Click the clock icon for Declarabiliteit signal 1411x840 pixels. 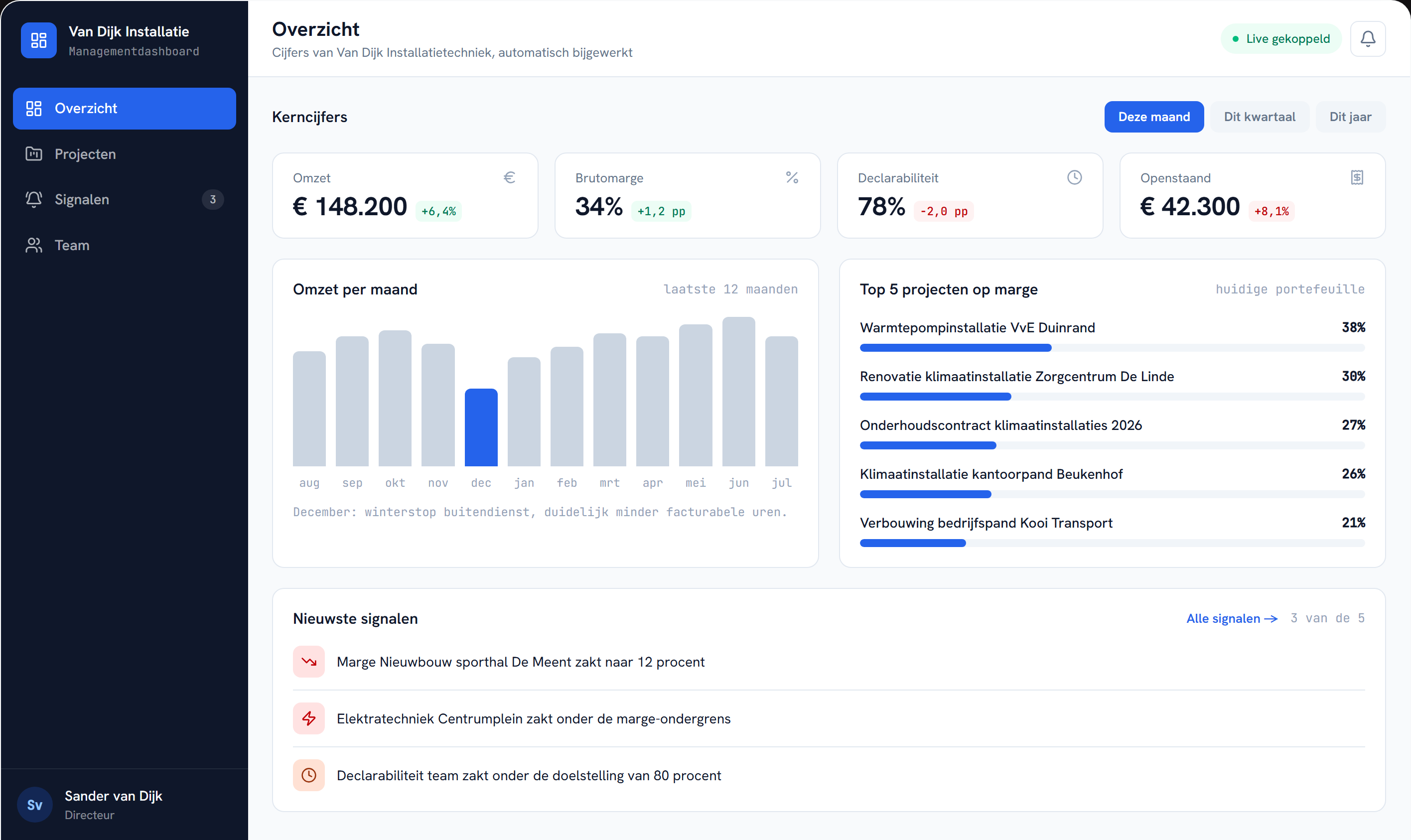tap(308, 775)
